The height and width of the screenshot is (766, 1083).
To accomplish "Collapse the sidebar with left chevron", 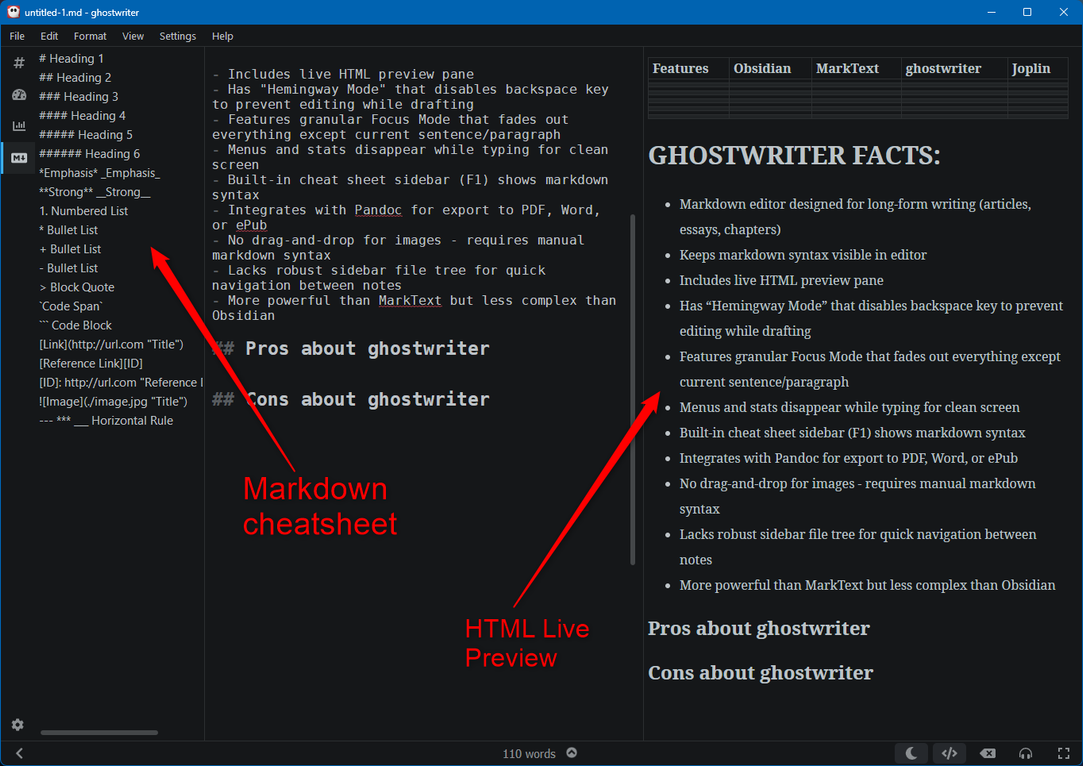I will [19, 754].
